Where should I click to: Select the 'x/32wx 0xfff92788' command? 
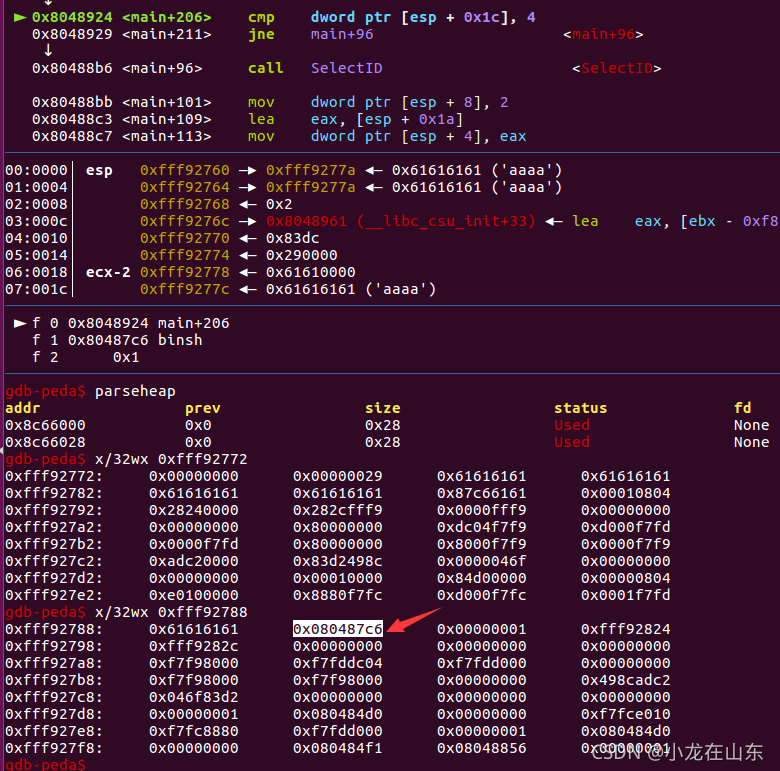171,612
